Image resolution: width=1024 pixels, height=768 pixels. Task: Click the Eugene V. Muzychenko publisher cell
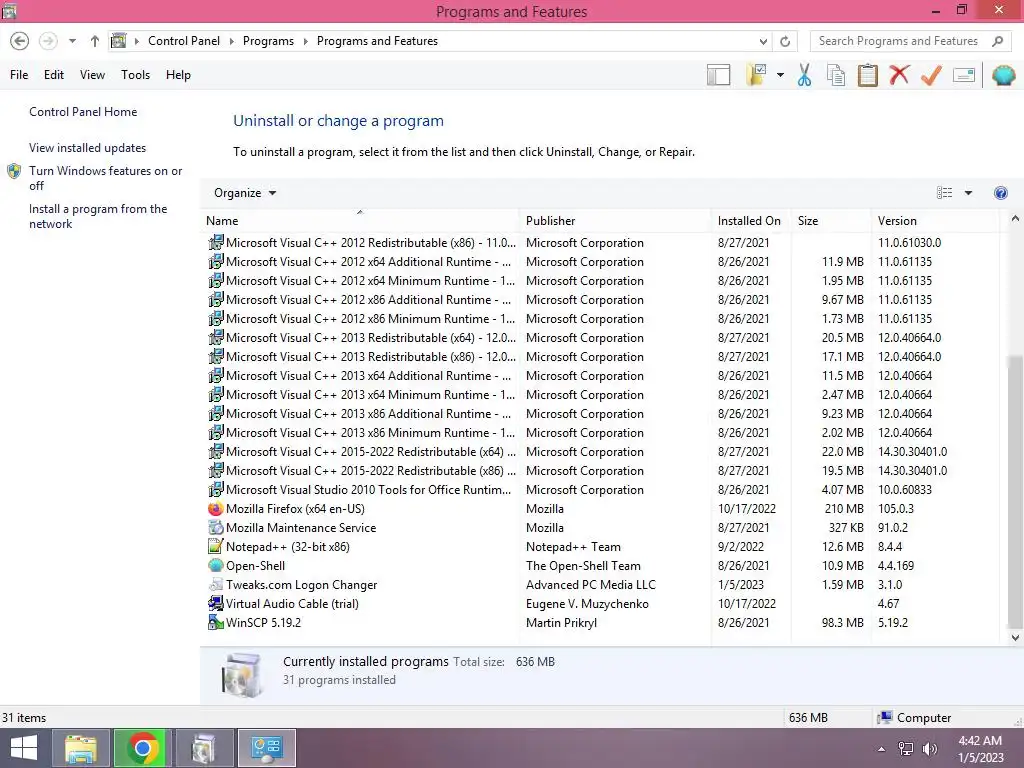pyautogui.click(x=587, y=603)
